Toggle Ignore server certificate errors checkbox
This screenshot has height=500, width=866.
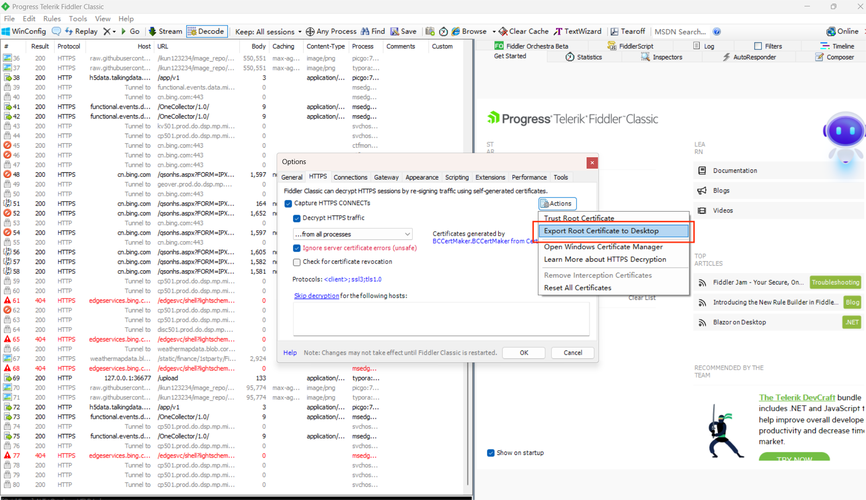(297, 248)
